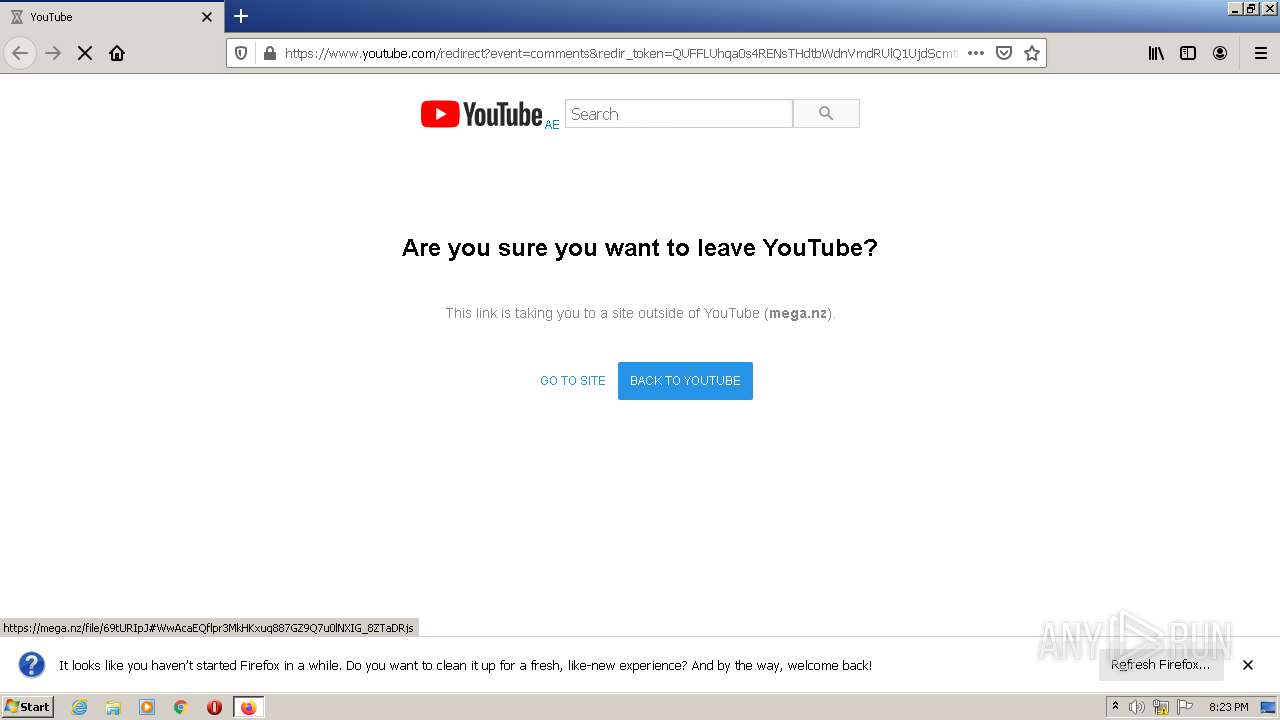Open the Opera taskbar icon
The height and width of the screenshot is (720, 1280).
(214, 707)
